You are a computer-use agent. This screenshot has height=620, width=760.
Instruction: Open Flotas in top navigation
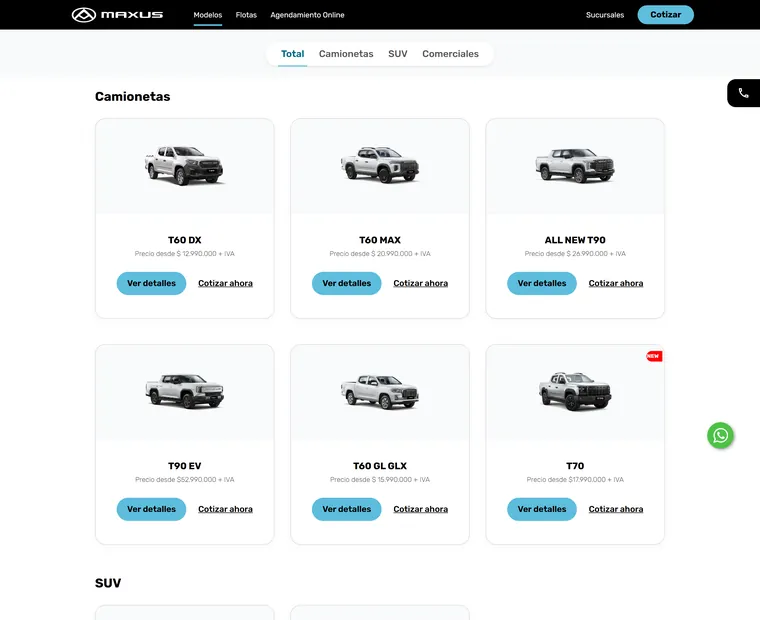tap(246, 15)
